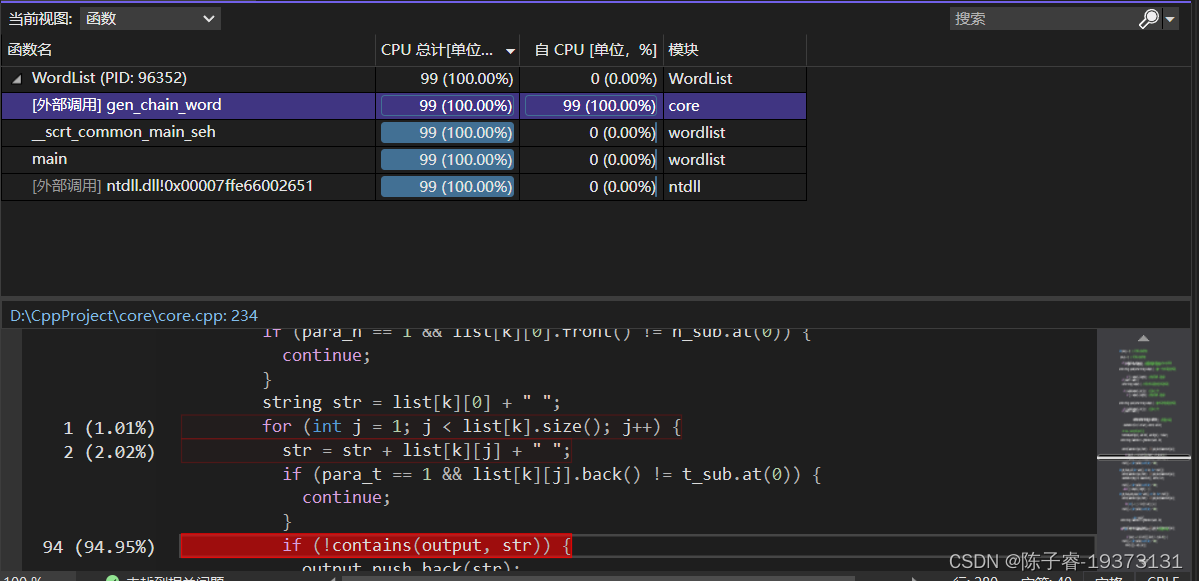Open the current view dropdown showing 函数
The image size is (1199, 581).
click(150, 19)
